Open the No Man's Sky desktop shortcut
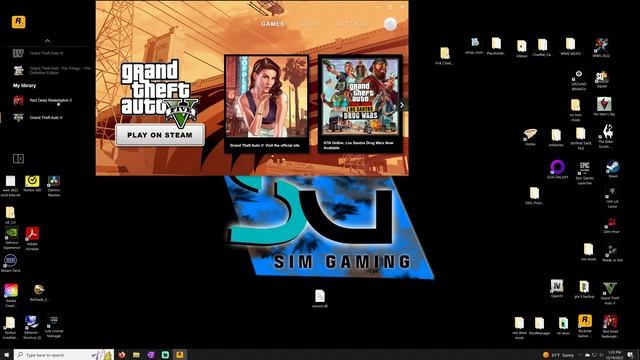The width and height of the screenshot is (640, 360). tap(604, 107)
